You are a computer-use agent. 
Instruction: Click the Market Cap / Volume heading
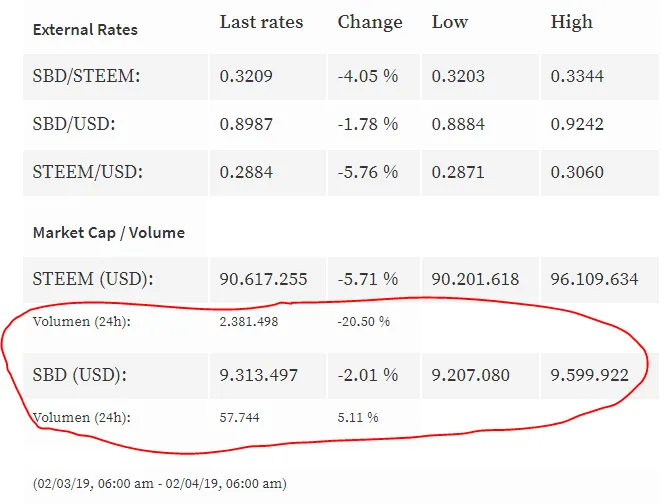pos(109,233)
